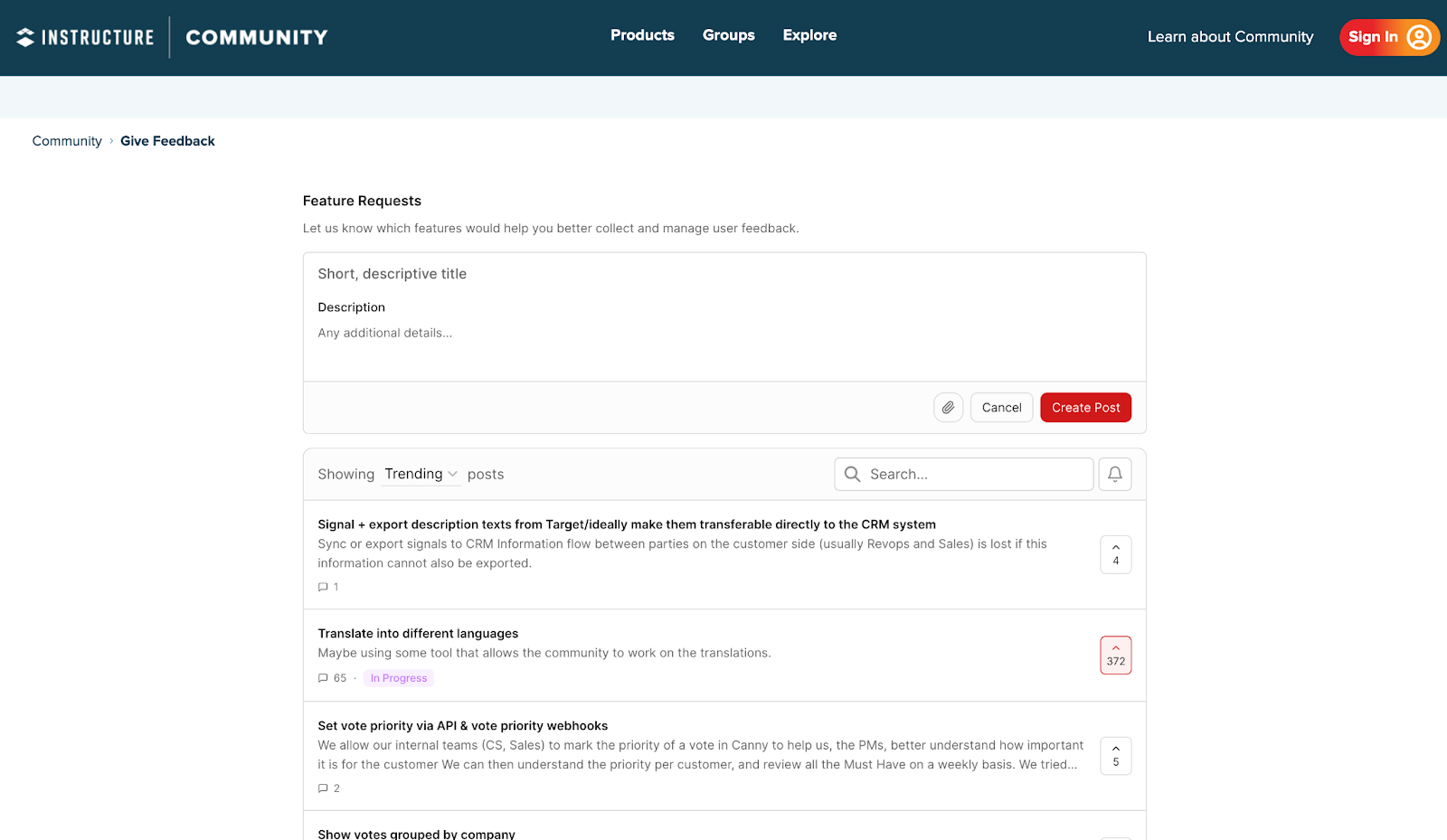Click the Instructure Community logo
This screenshot has width=1447, height=840.
(x=172, y=37)
